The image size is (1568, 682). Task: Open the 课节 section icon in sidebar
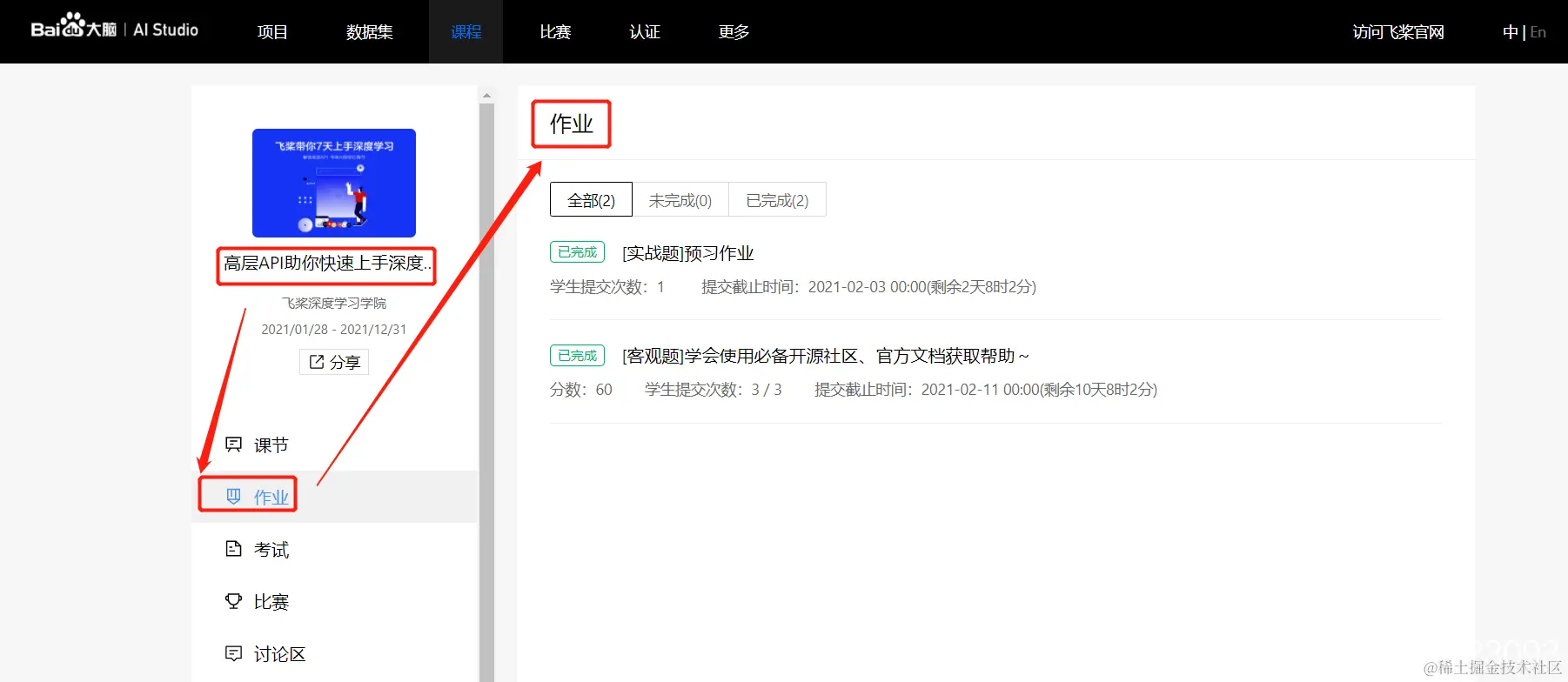pos(233,445)
